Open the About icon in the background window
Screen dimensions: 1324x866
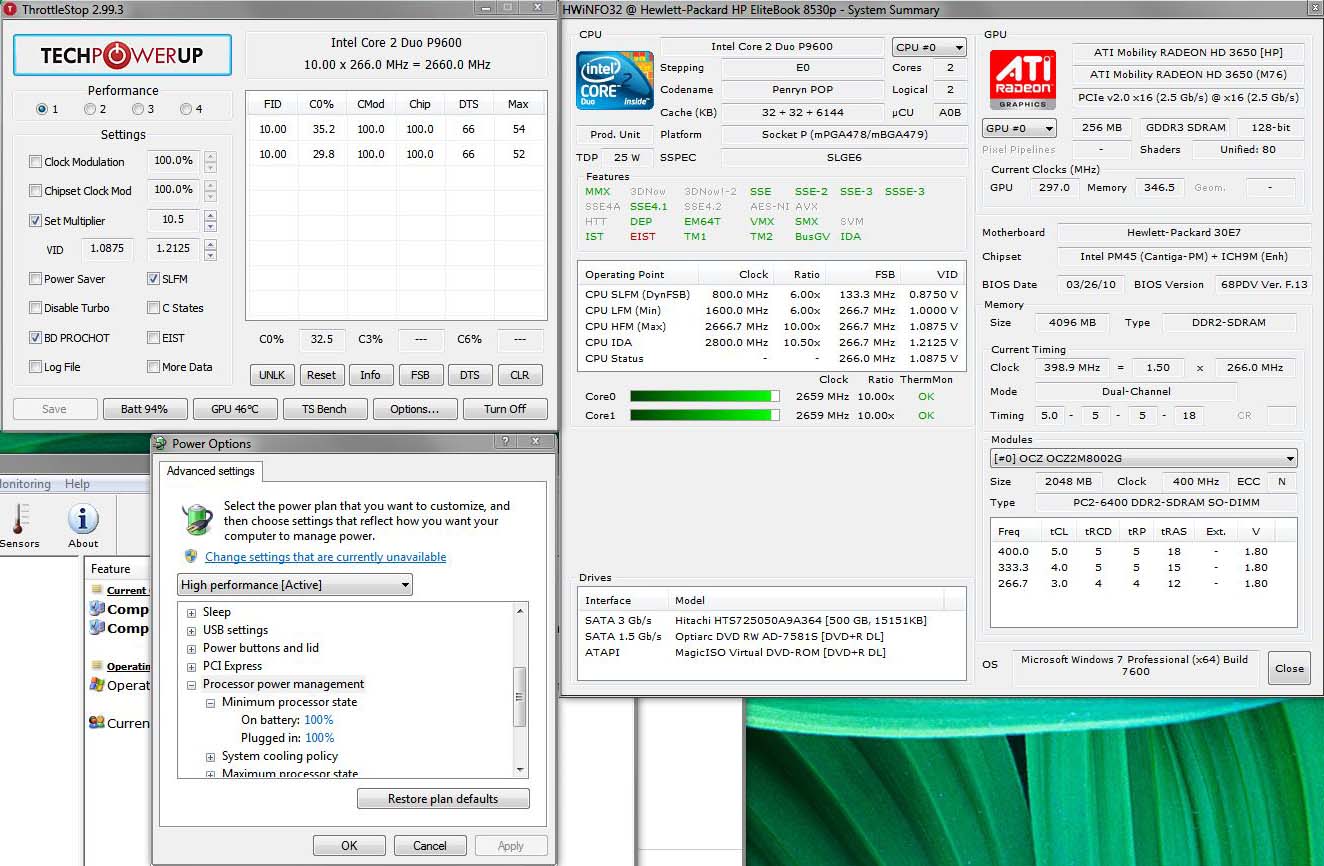pyautogui.click(x=83, y=527)
